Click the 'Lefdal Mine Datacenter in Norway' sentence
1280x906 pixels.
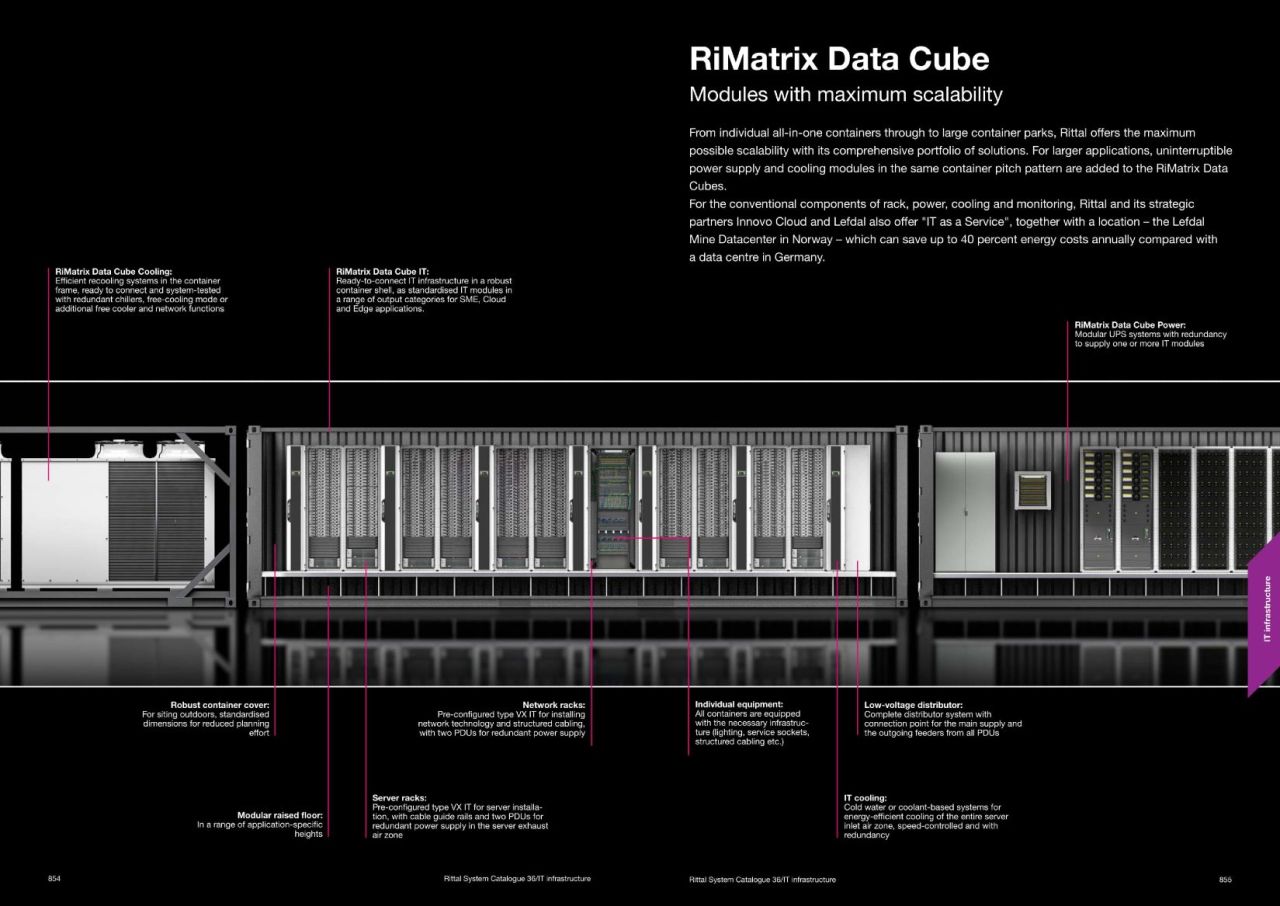pos(953,231)
